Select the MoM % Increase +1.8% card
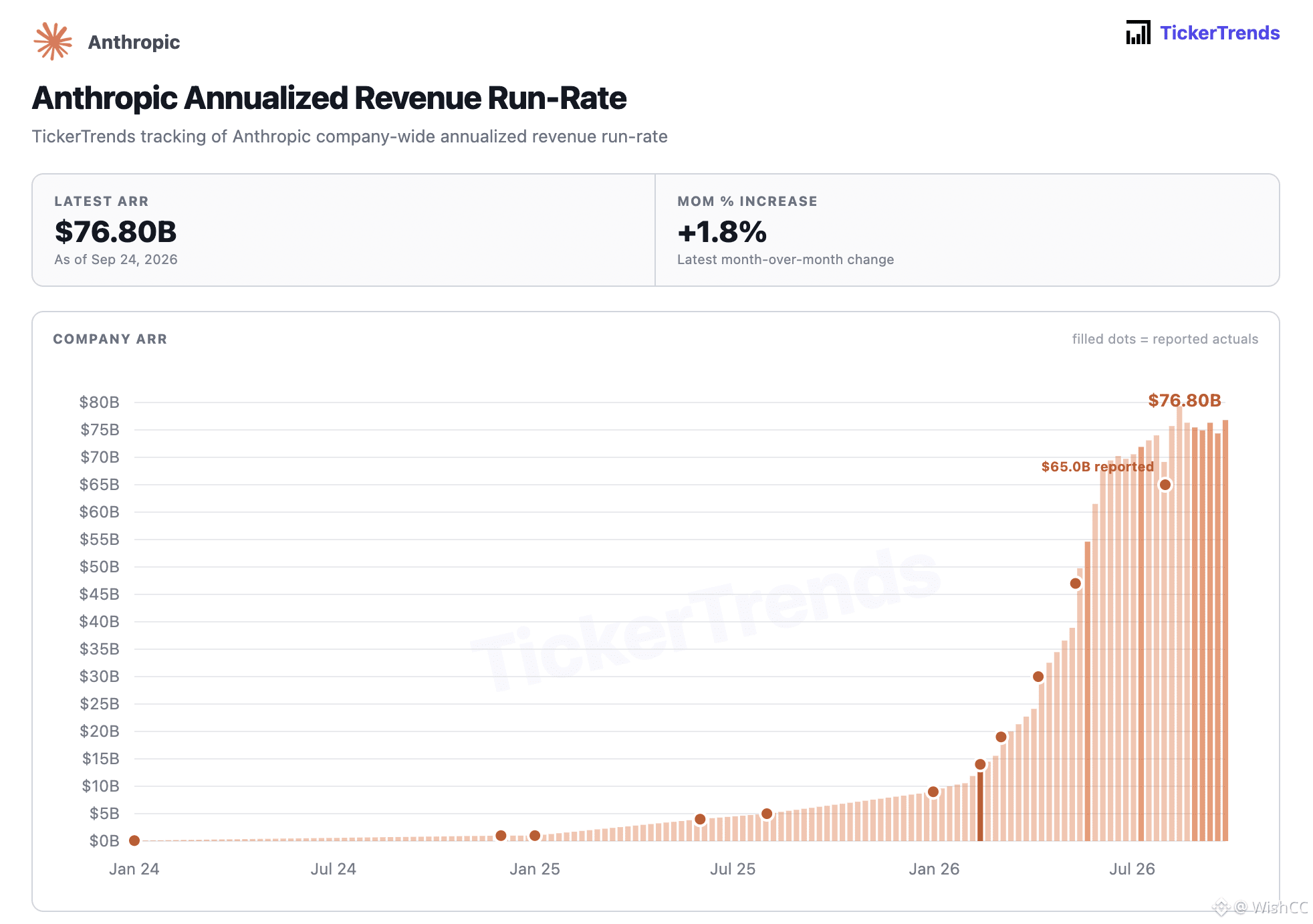Screen dimensions: 1313x924 967,230
